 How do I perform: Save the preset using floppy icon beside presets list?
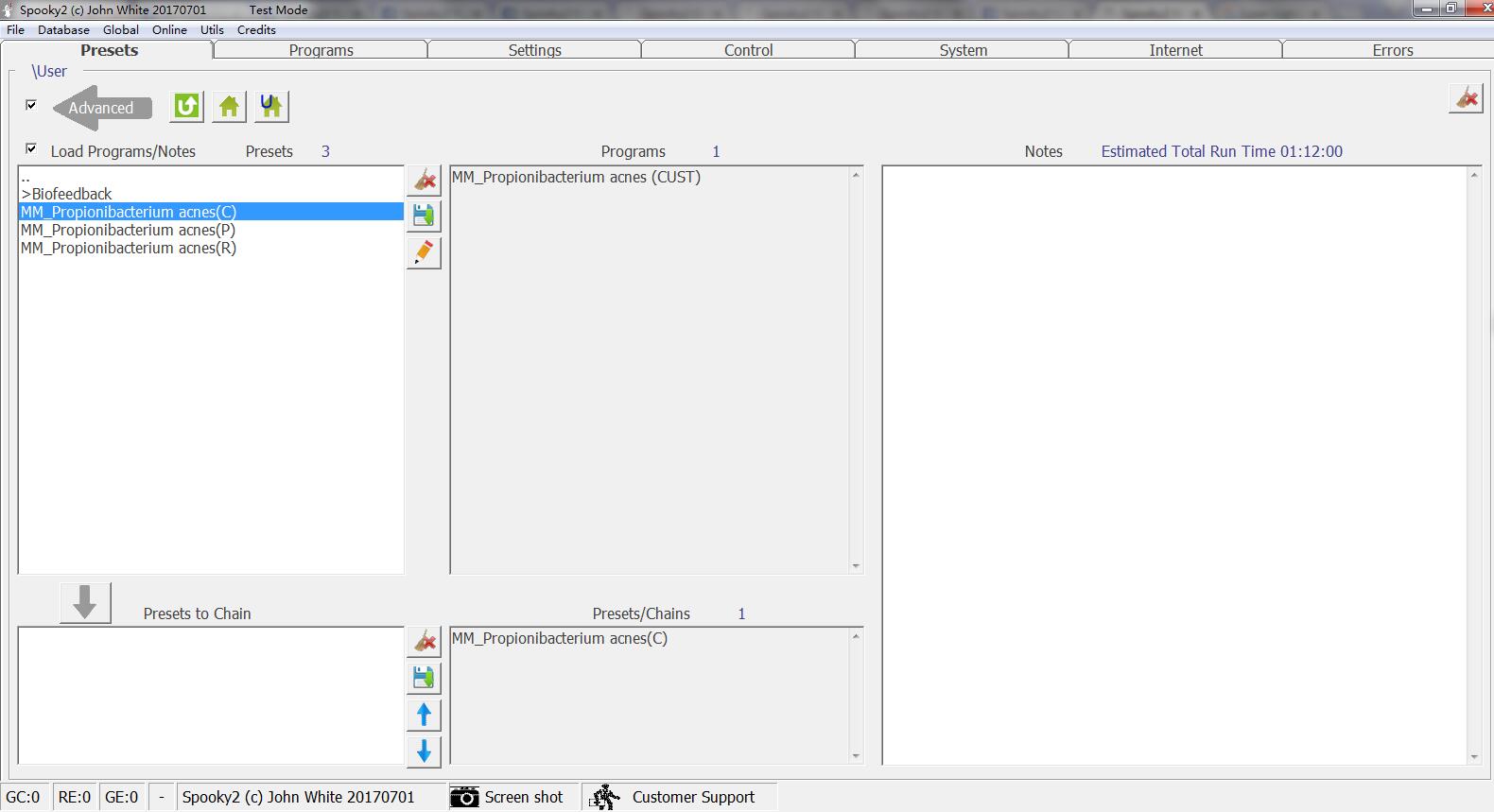424,216
